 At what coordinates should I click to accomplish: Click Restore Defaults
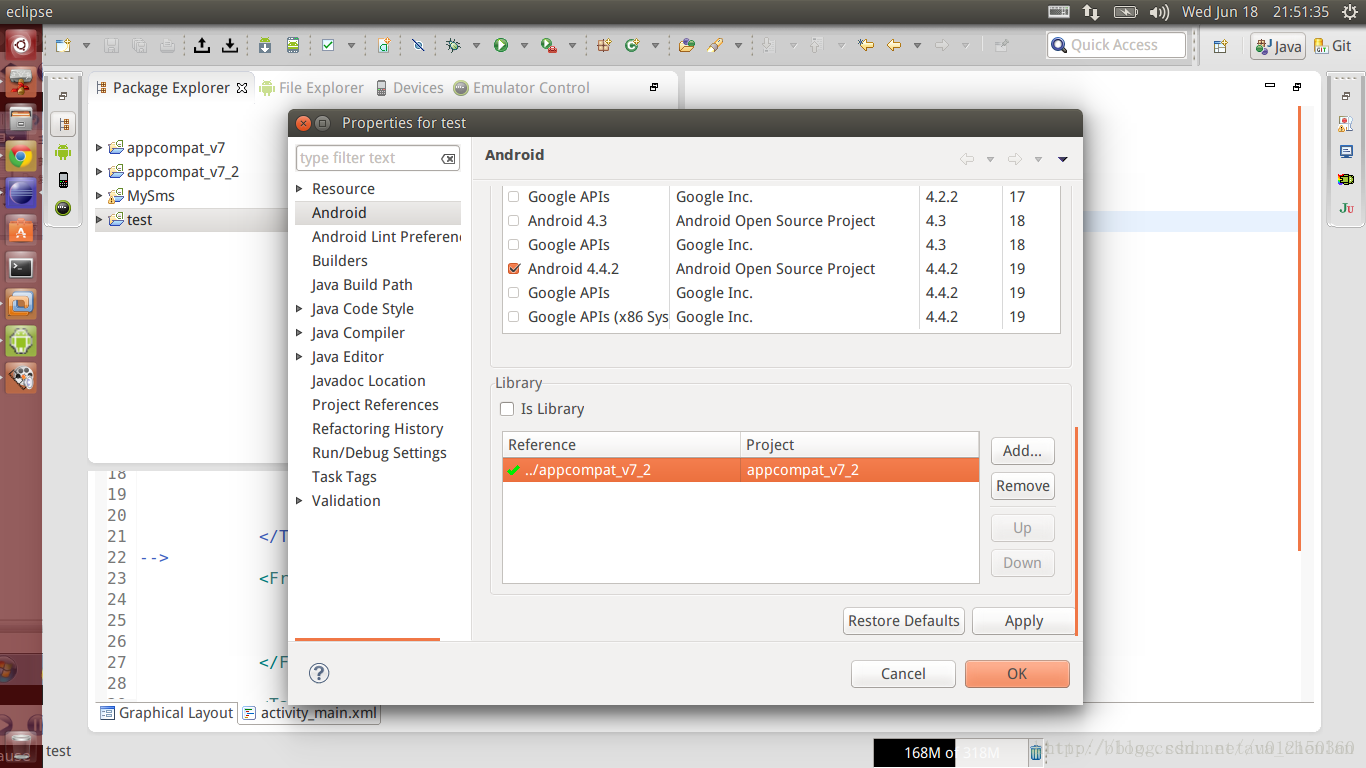click(904, 621)
